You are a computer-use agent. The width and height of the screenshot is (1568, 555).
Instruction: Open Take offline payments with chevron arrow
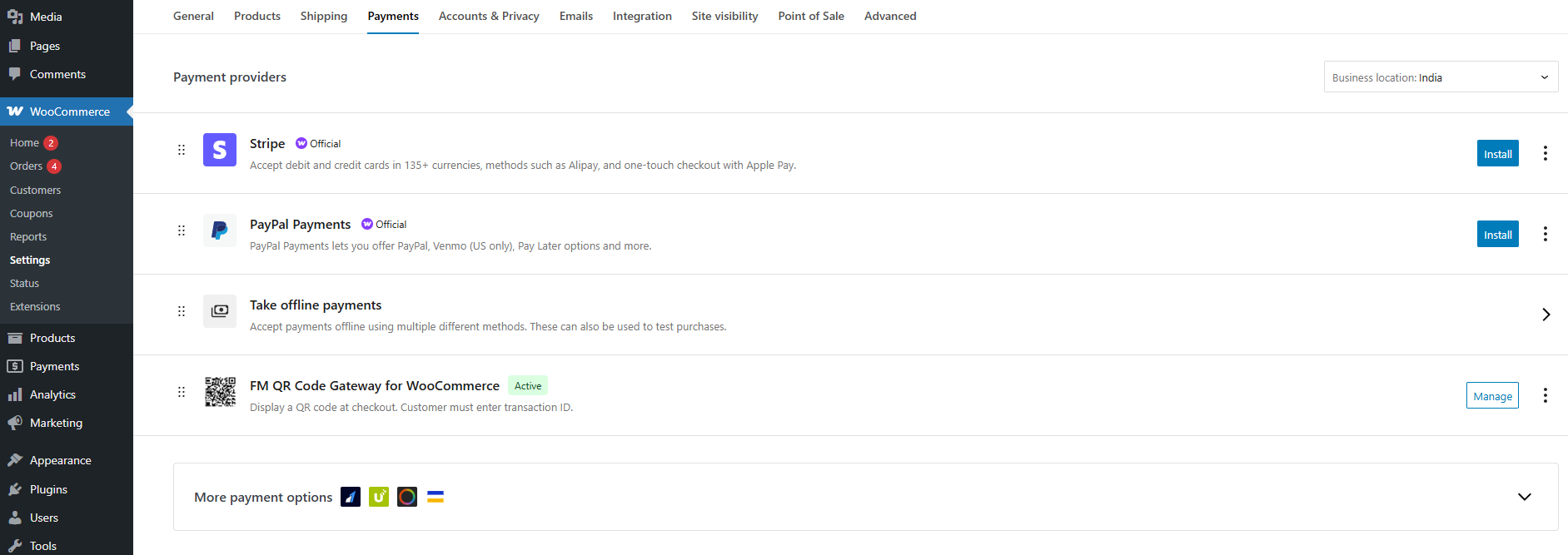click(1546, 315)
